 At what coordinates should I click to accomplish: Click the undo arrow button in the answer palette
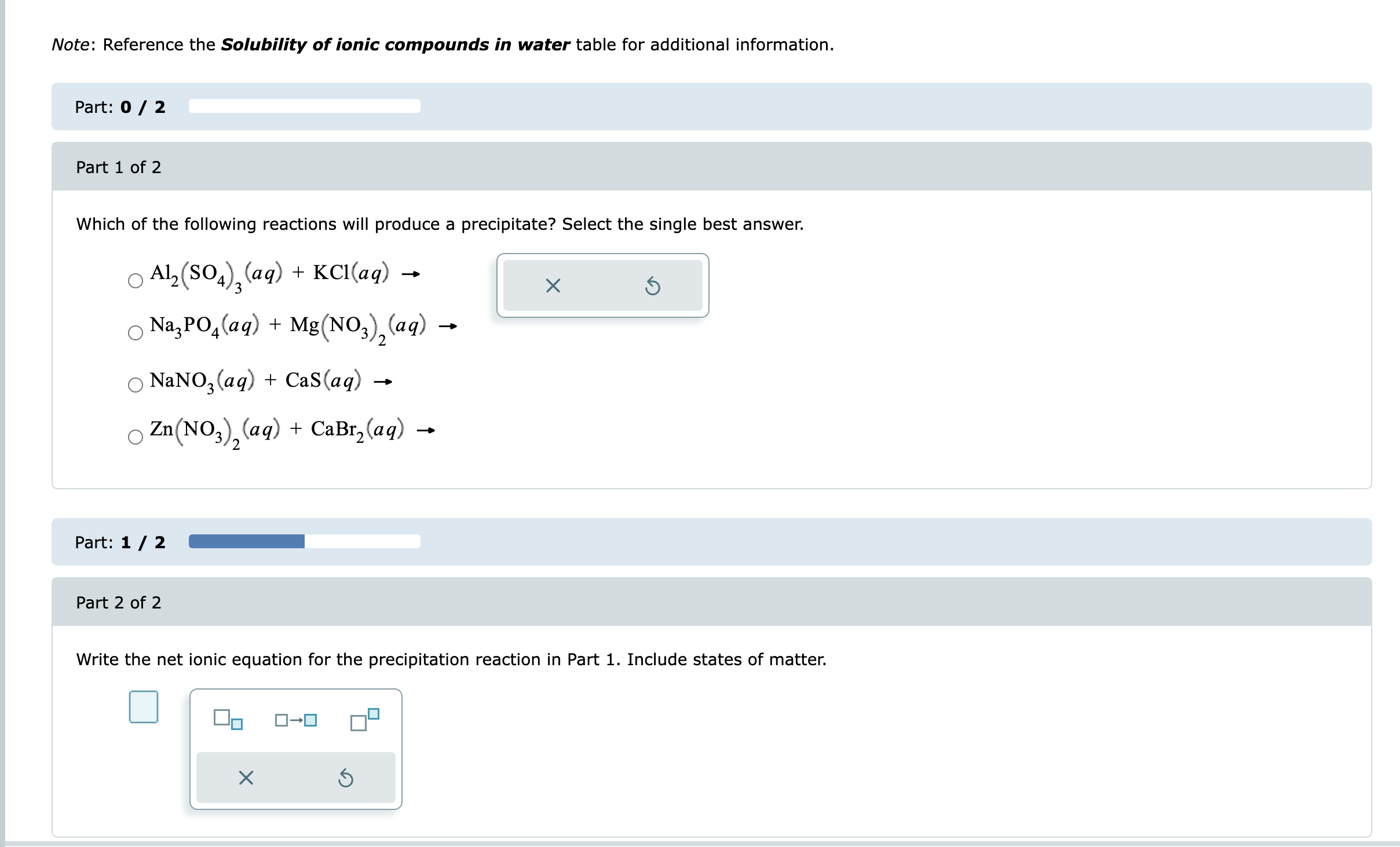coord(346,778)
